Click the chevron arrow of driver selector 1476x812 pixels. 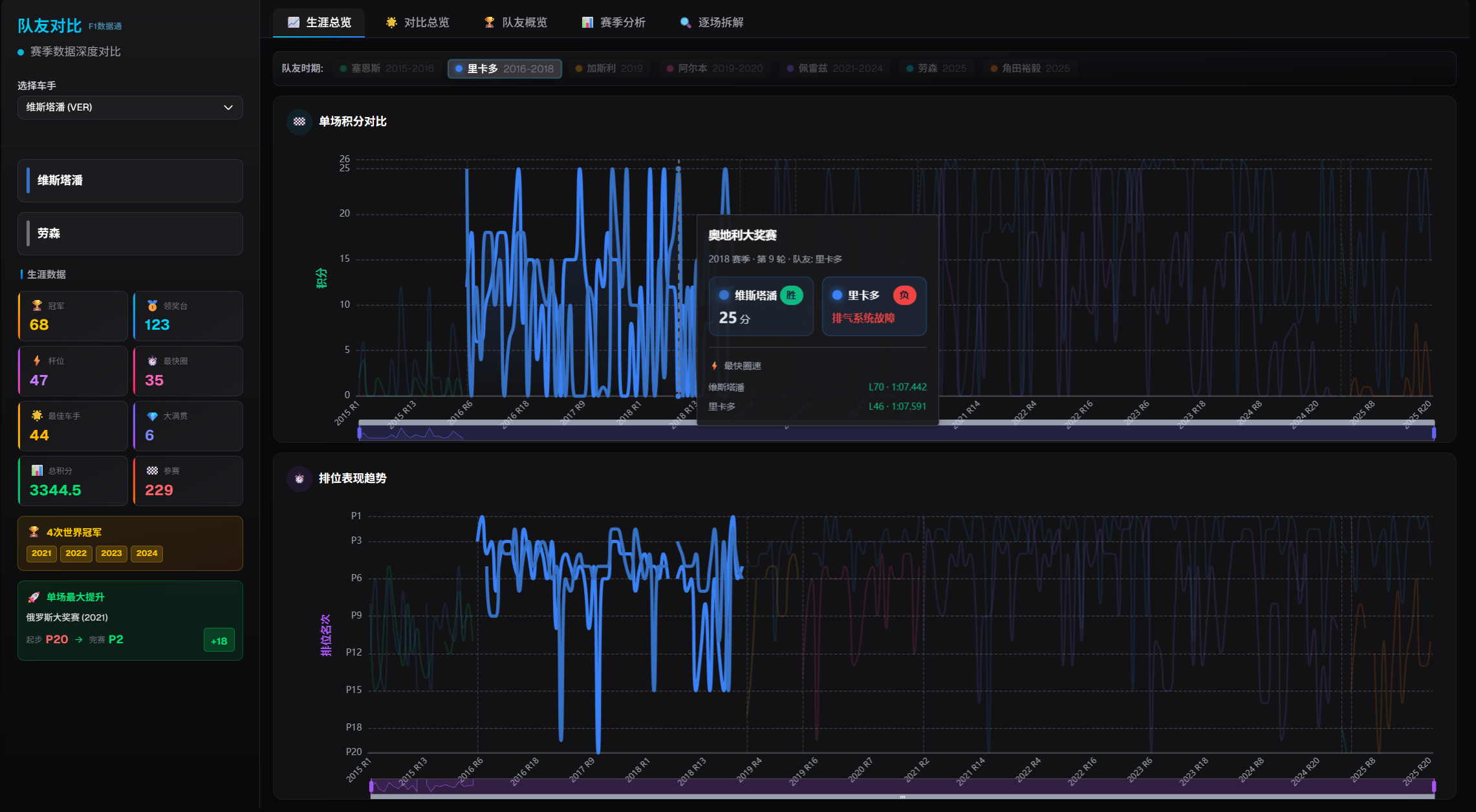(228, 107)
